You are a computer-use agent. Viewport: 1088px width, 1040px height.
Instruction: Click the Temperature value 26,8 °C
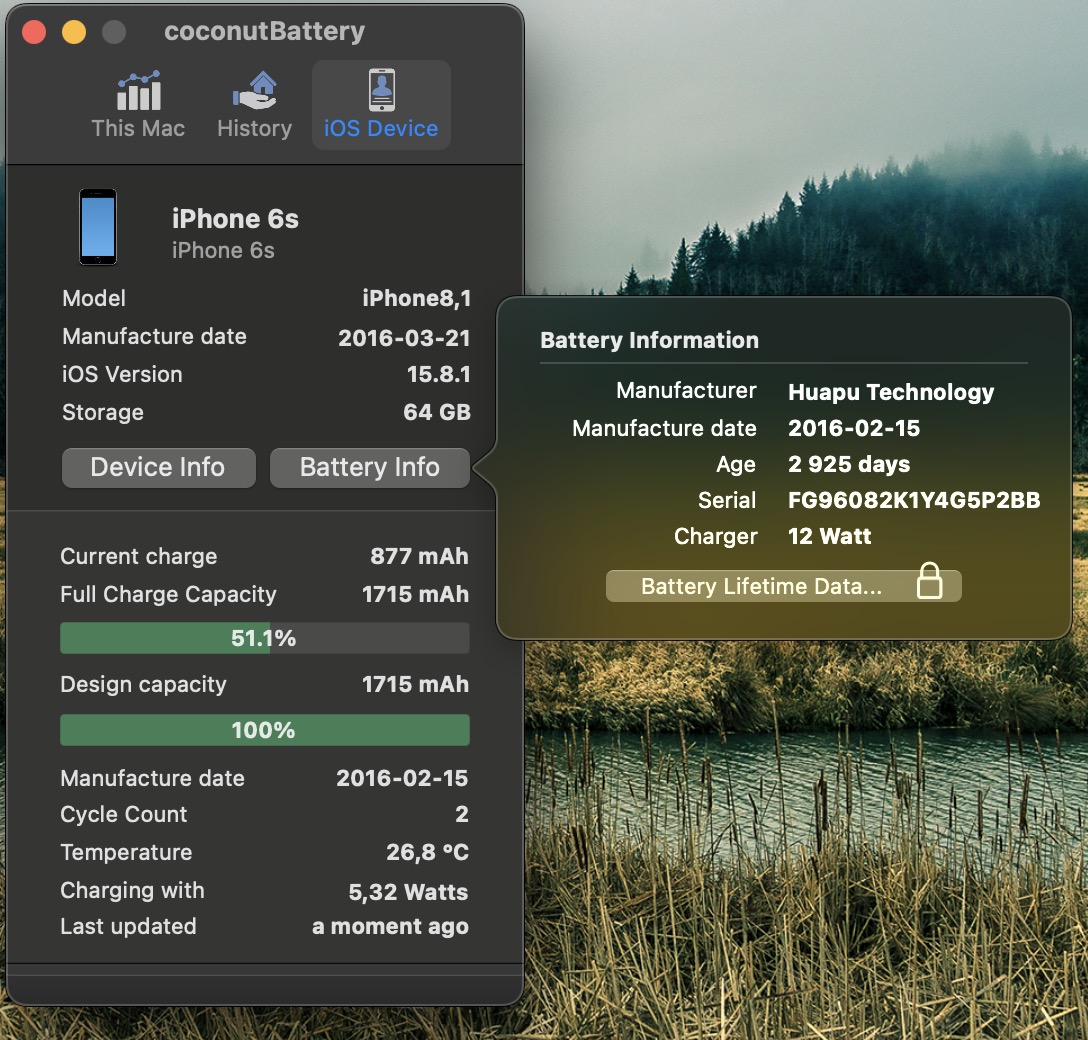[x=427, y=852]
